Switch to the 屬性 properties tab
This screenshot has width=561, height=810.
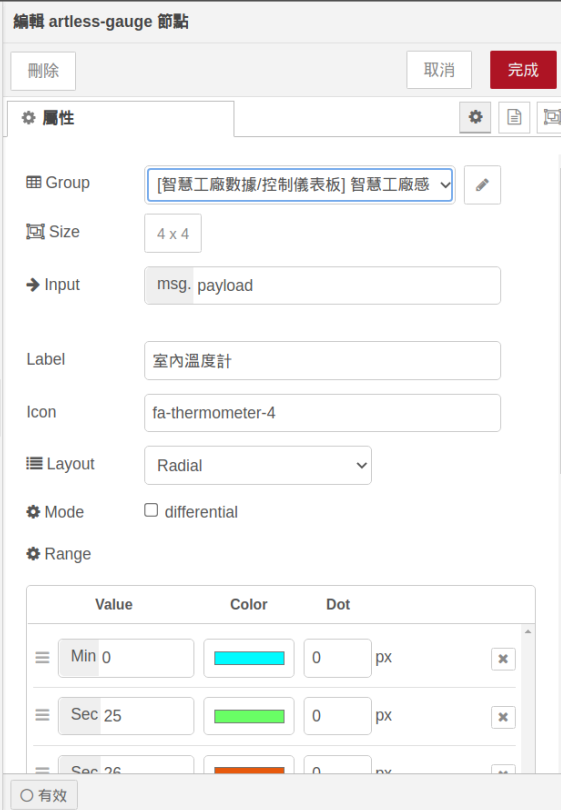pyautogui.click(x=120, y=118)
